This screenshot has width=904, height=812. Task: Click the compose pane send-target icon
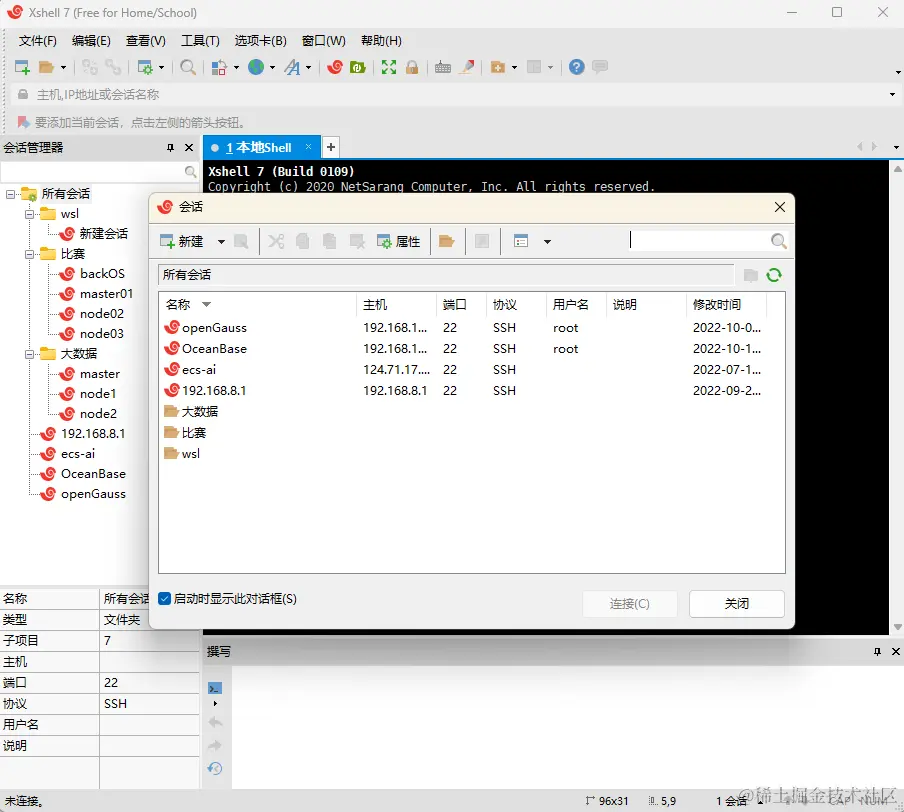coord(214,688)
